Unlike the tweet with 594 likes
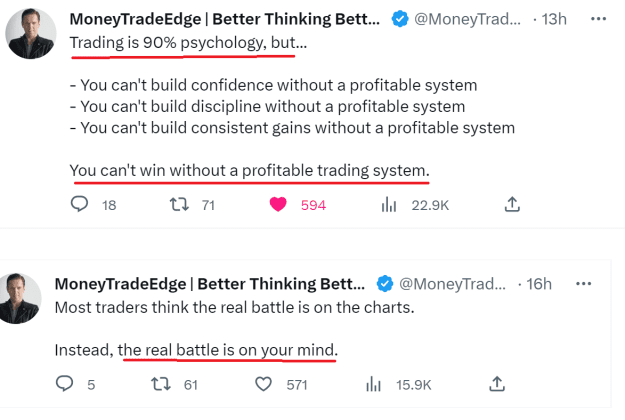 pyautogui.click(x=278, y=204)
